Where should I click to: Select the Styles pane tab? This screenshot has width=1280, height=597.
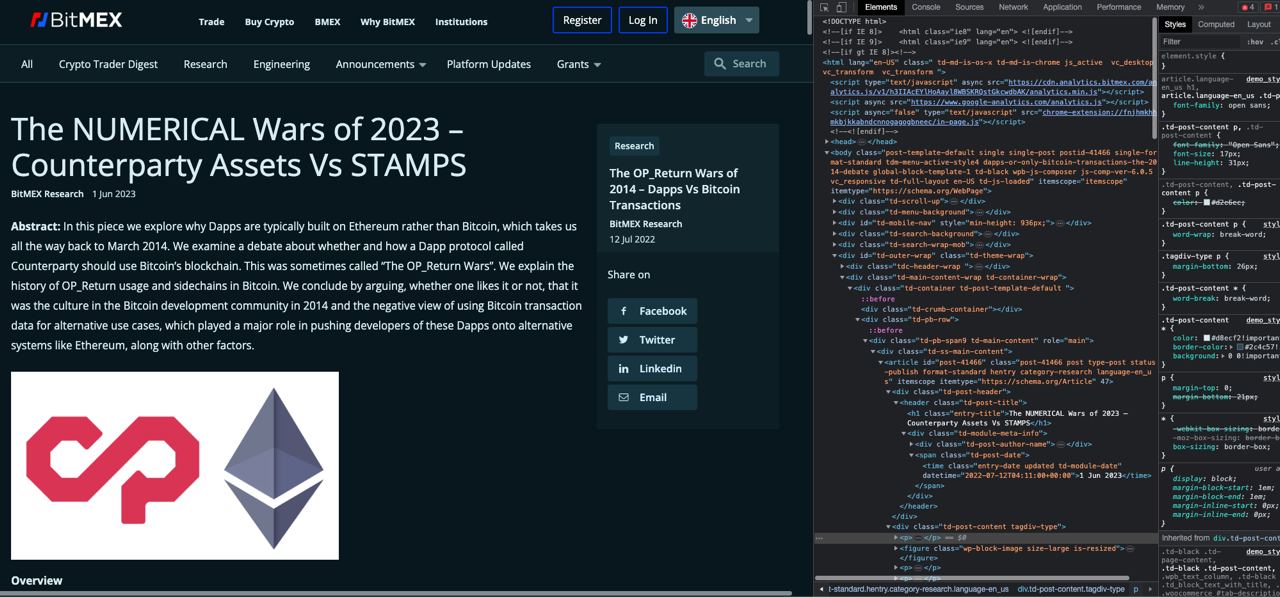coord(1175,25)
